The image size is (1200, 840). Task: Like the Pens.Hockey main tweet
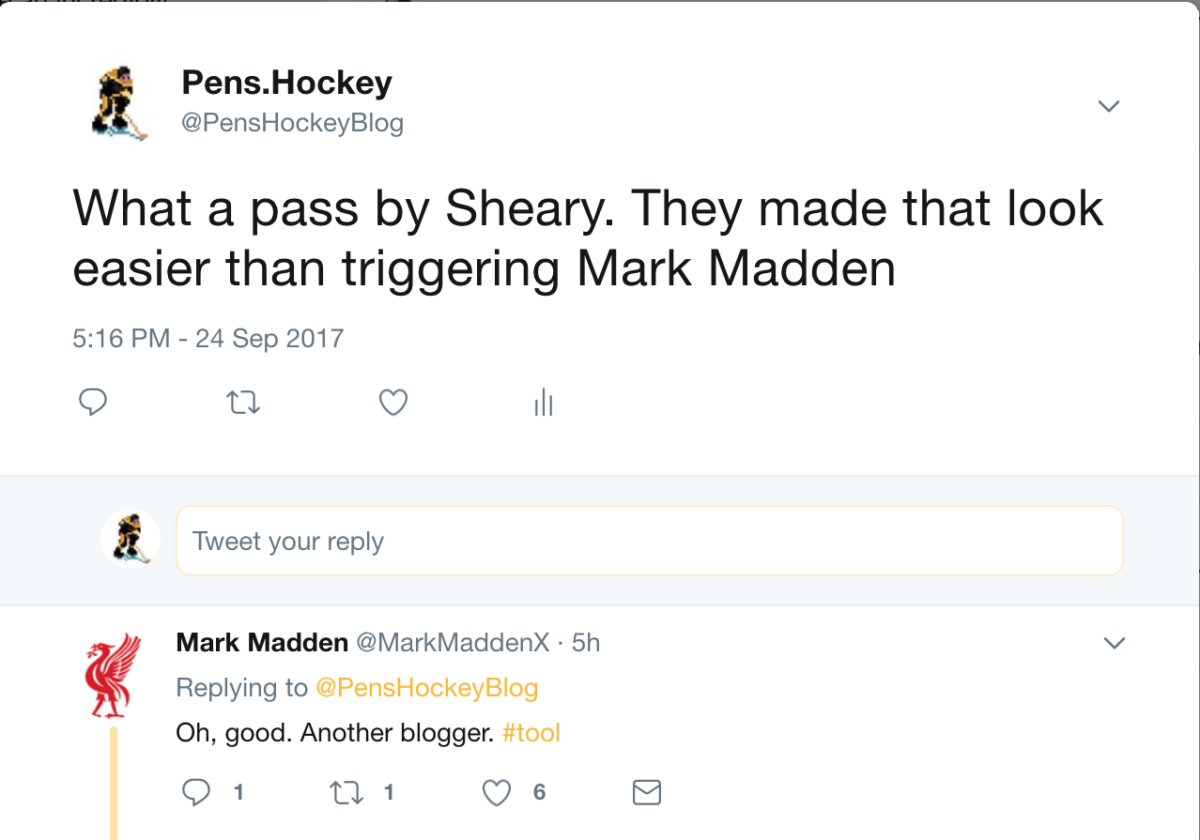coord(394,402)
